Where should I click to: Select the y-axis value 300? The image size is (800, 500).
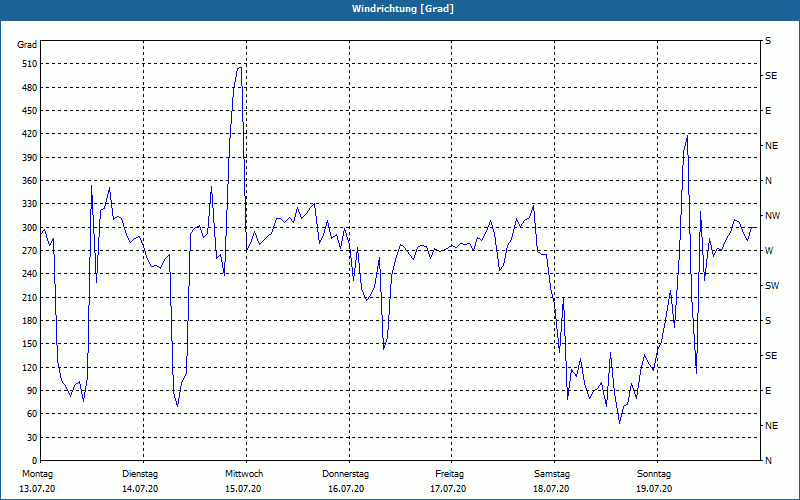click(30, 228)
